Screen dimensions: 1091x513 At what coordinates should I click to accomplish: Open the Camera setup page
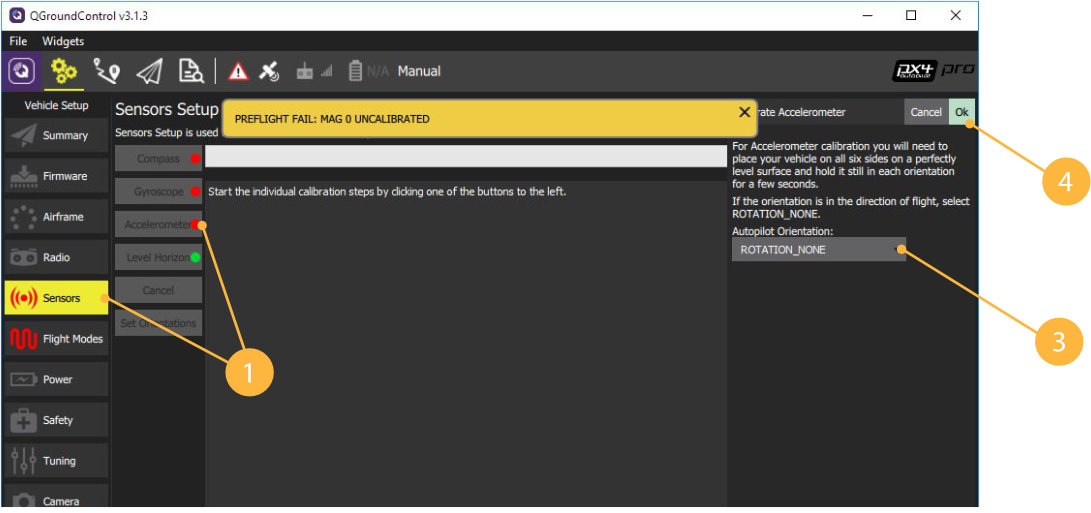56,498
